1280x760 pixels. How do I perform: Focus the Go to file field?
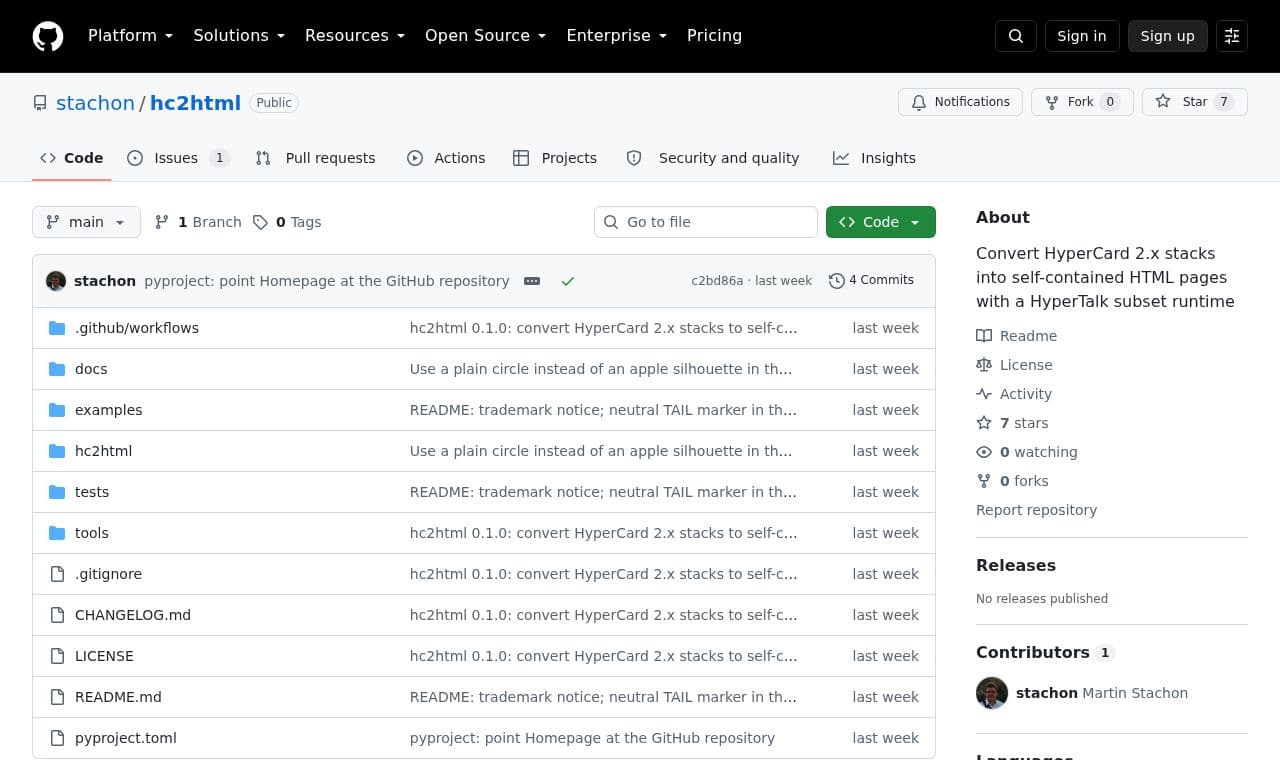[x=706, y=222]
